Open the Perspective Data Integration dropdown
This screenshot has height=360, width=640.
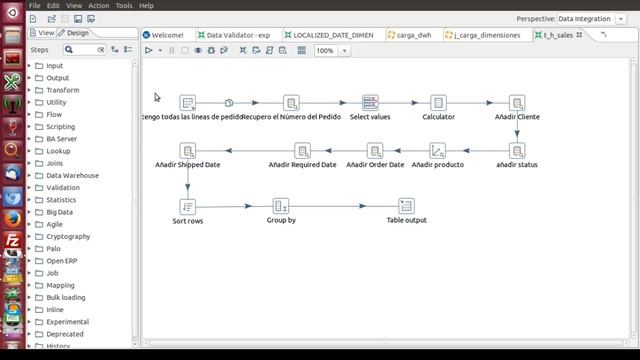click(x=621, y=19)
